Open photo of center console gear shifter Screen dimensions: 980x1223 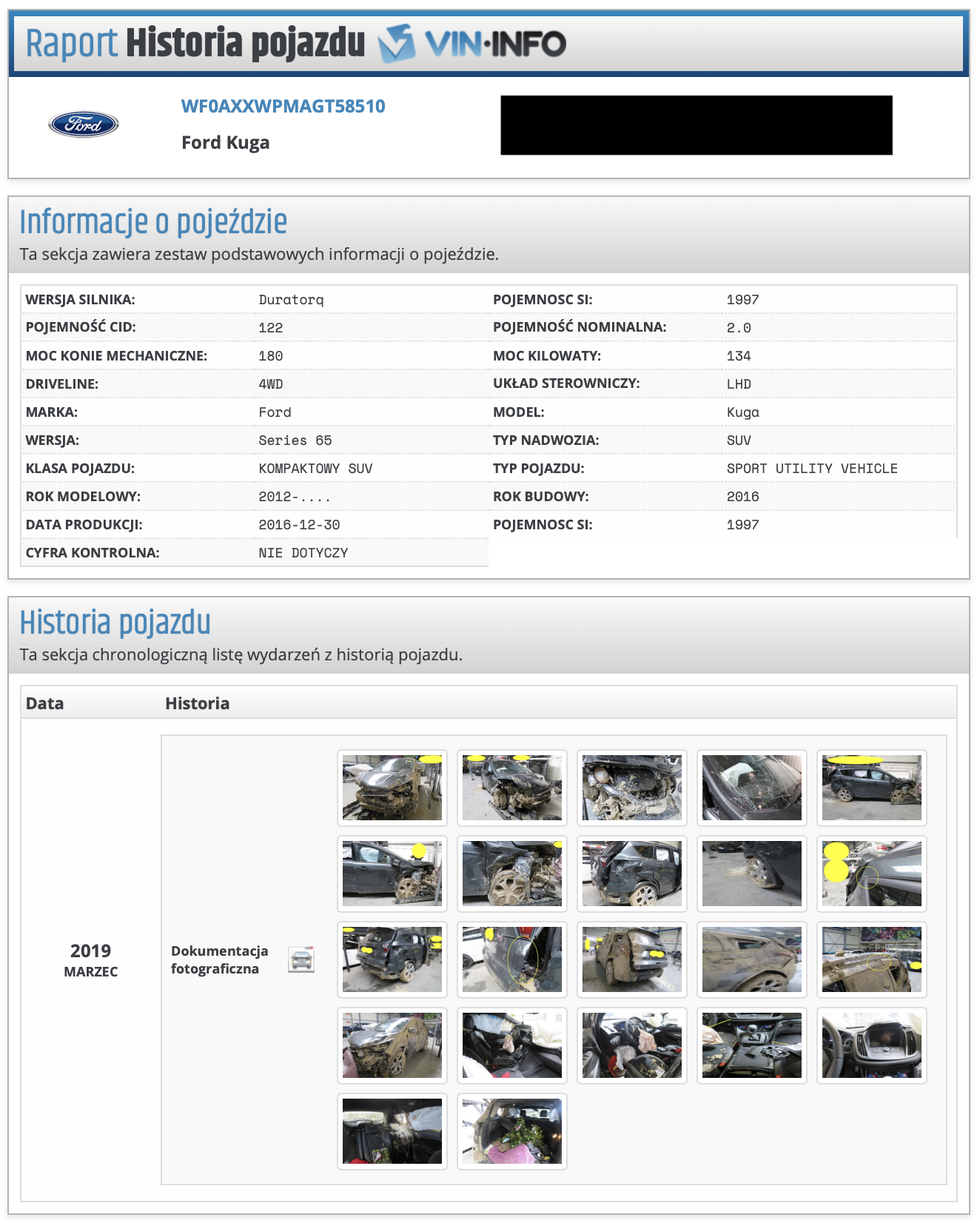[751, 1045]
